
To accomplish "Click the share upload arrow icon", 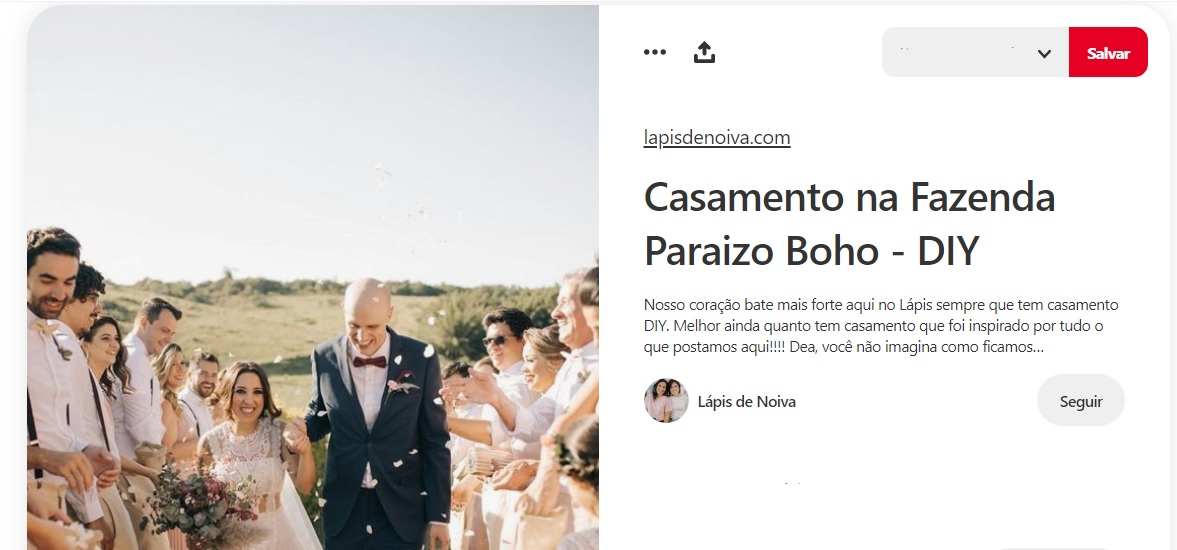I will coord(704,53).
